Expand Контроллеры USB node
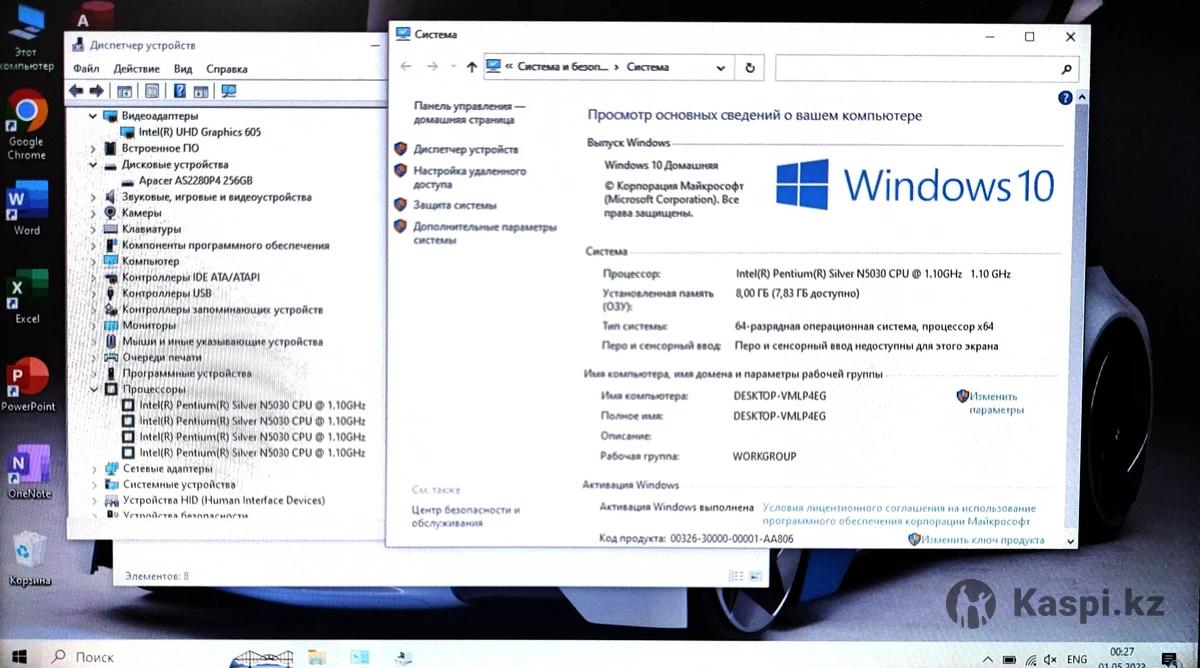This screenshot has width=1200, height=668. [94, 293]
